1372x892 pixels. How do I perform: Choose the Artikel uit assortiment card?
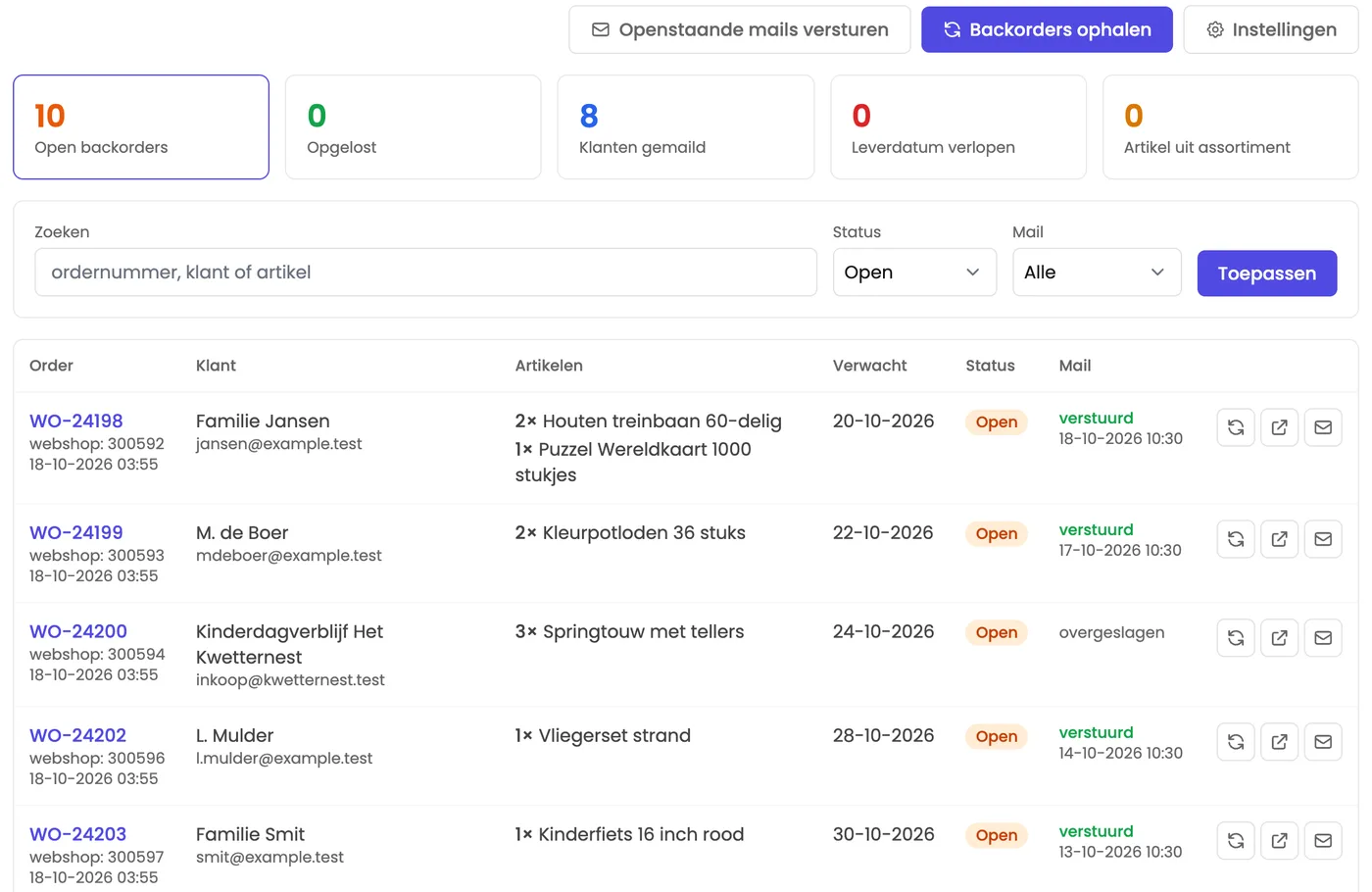click(x=1231, y=127)
